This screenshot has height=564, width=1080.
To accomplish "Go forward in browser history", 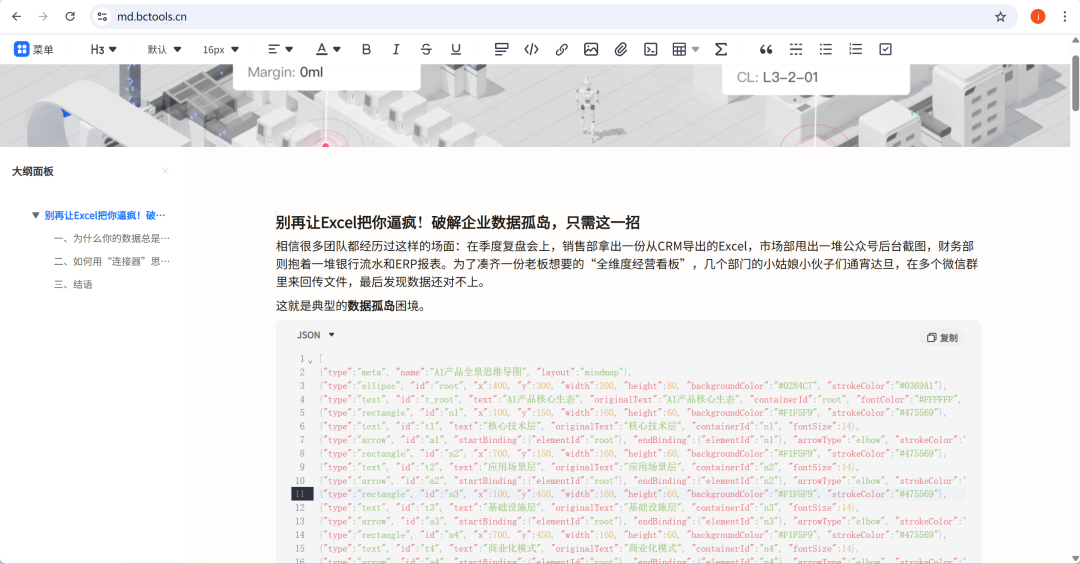I will [x=43, y=17].
